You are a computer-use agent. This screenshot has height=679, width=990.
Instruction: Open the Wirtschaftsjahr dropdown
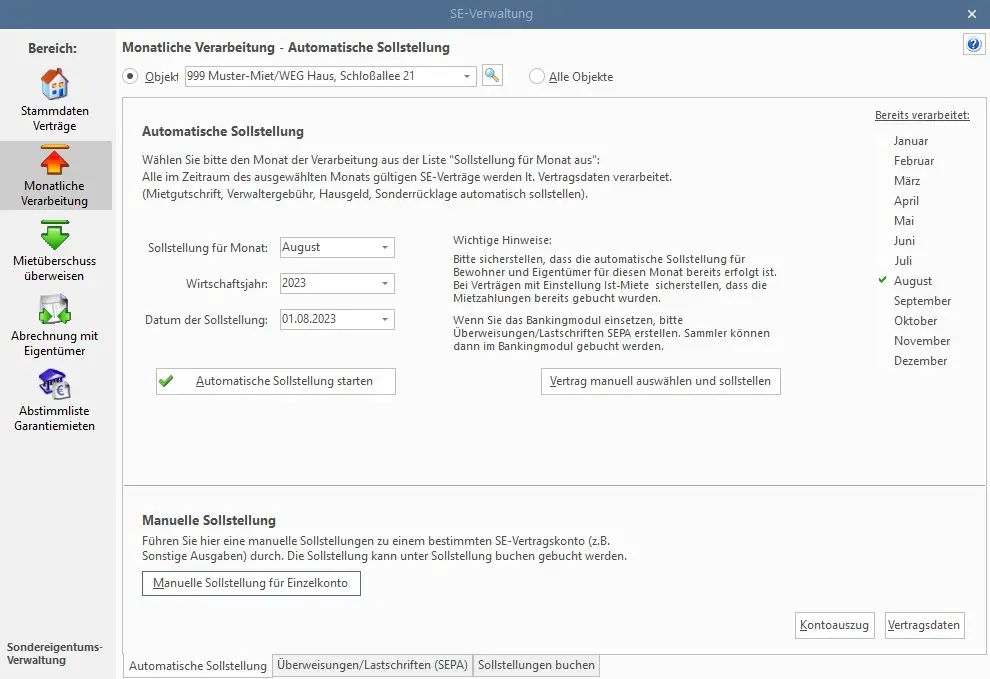[x=337, y=284]
